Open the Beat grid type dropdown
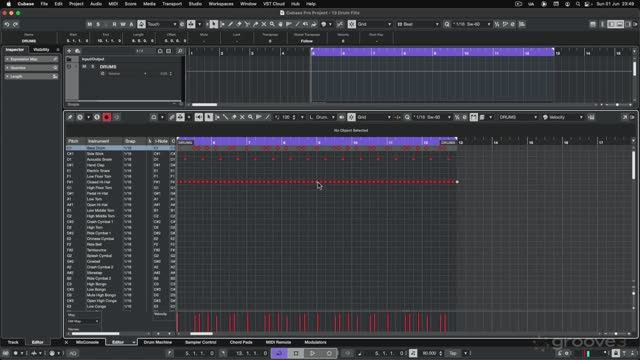Image resolution: width=640 pixels, height=360 pixels. tap(418, 24)
